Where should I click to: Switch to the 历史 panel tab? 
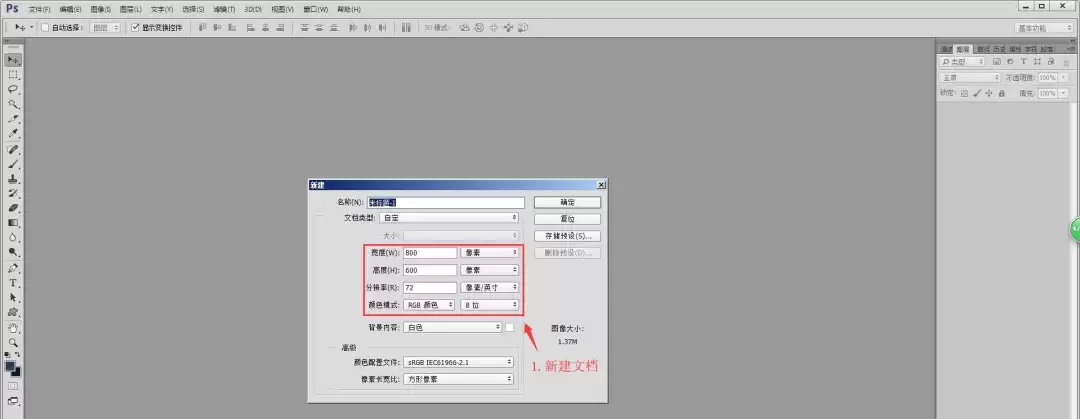pyautogui.click(x=999, y=50)
